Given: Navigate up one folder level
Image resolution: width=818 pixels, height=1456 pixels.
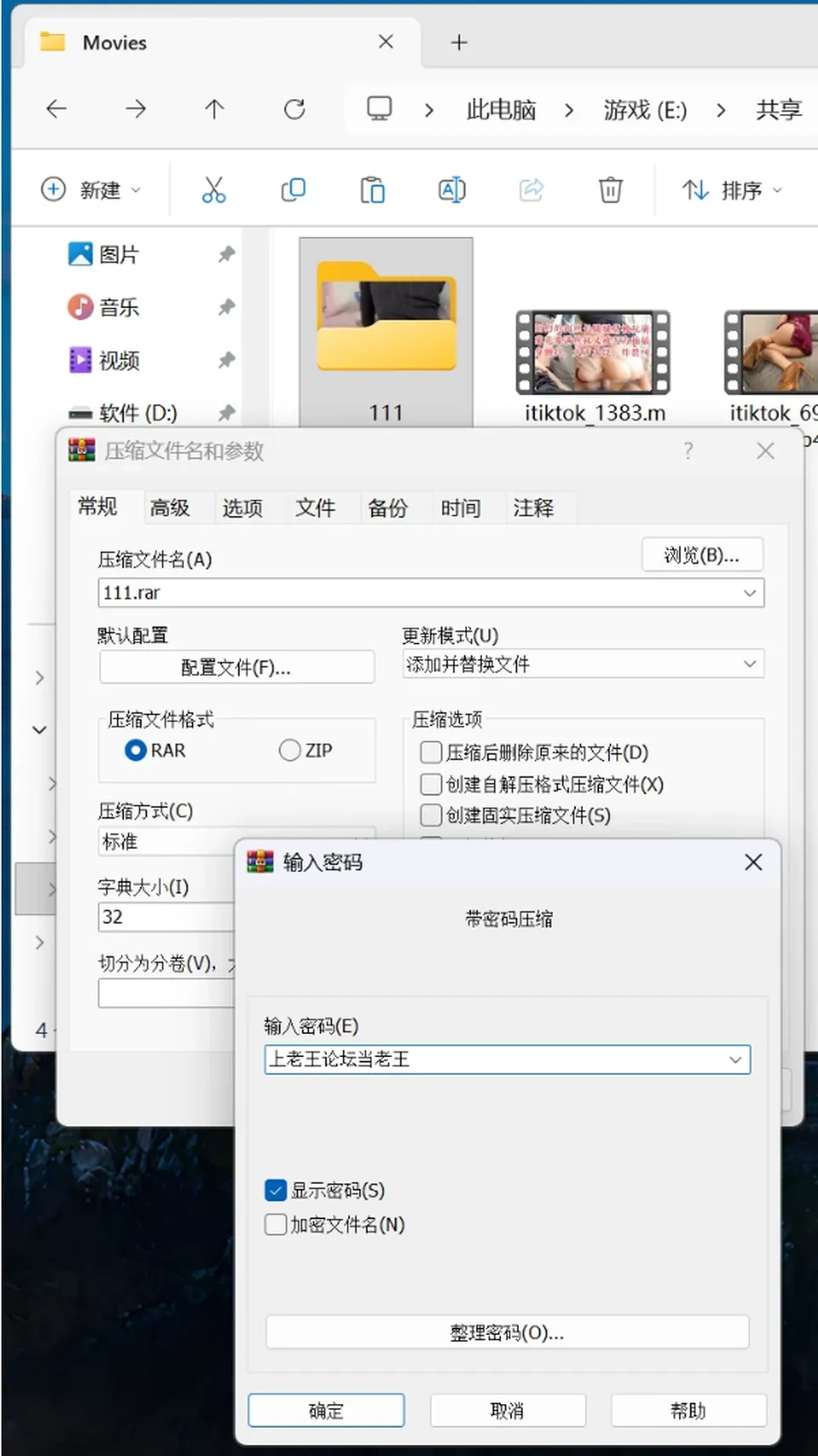Looking at the screenshot, I should point(215,109).
